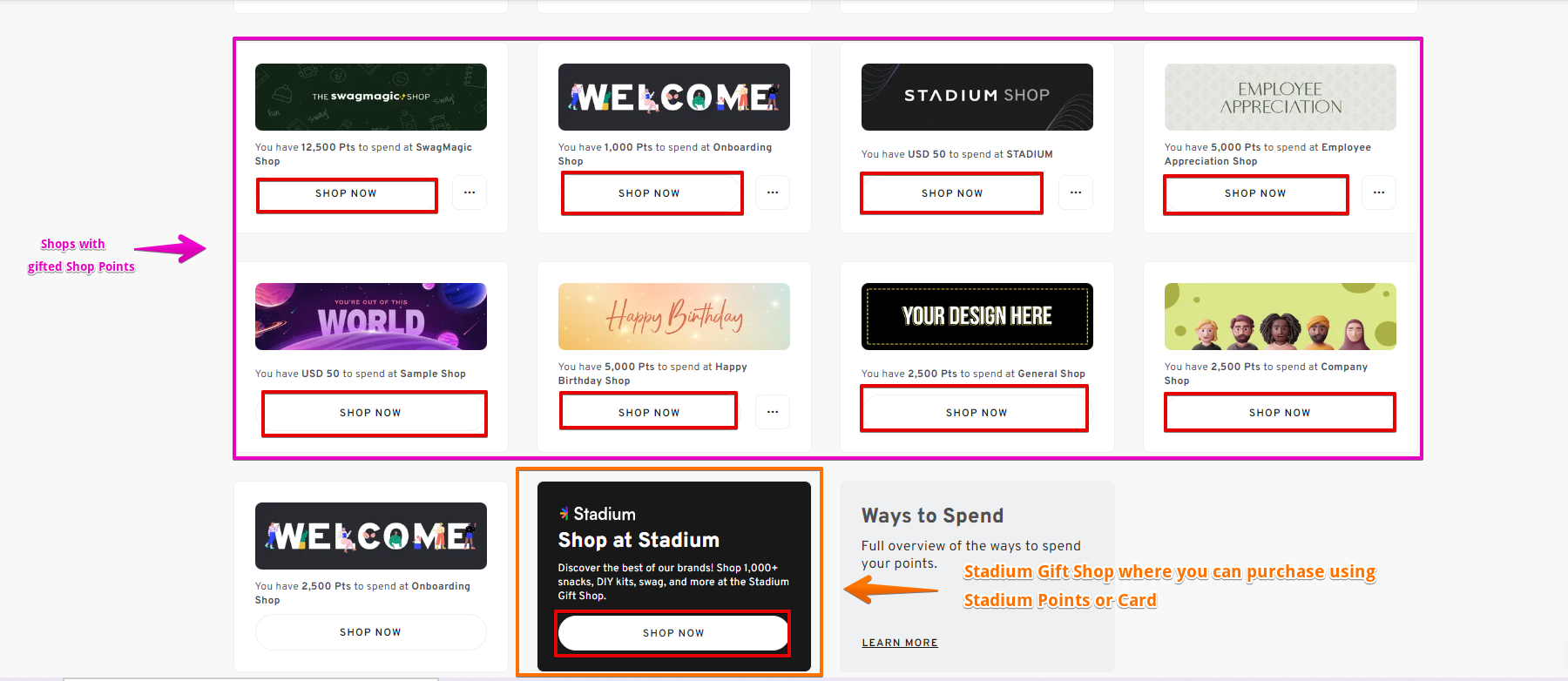This screenshot has width=1568, height=681.
Task: Open Learn More link in Ways to Spend
Action: [900, 643]
